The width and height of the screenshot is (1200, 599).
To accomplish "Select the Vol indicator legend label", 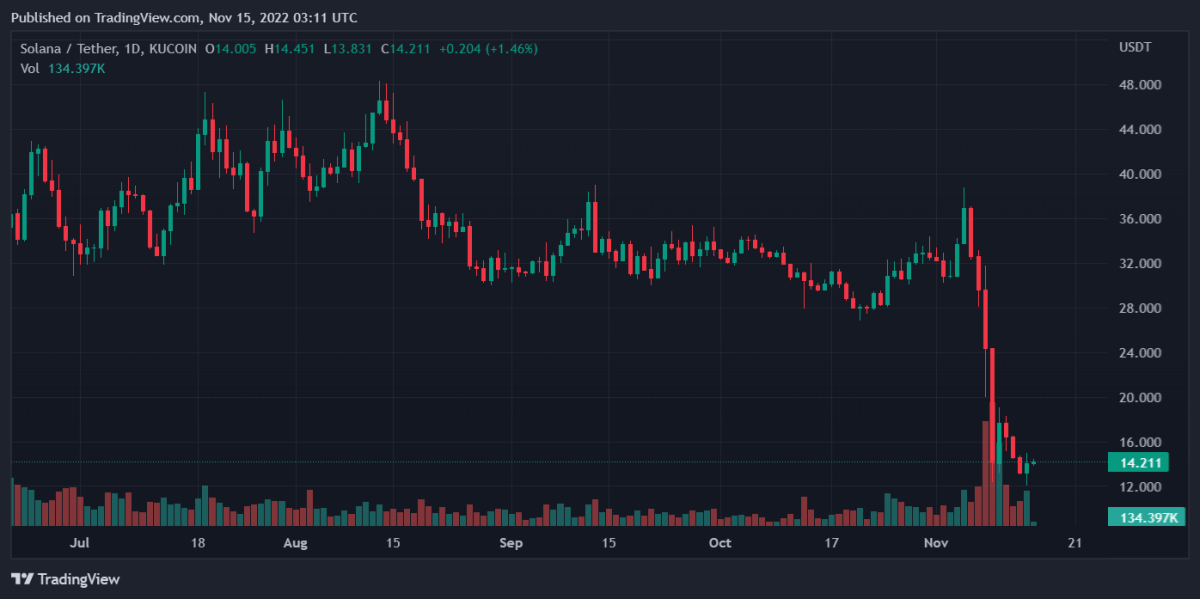I will coord(30,68).
